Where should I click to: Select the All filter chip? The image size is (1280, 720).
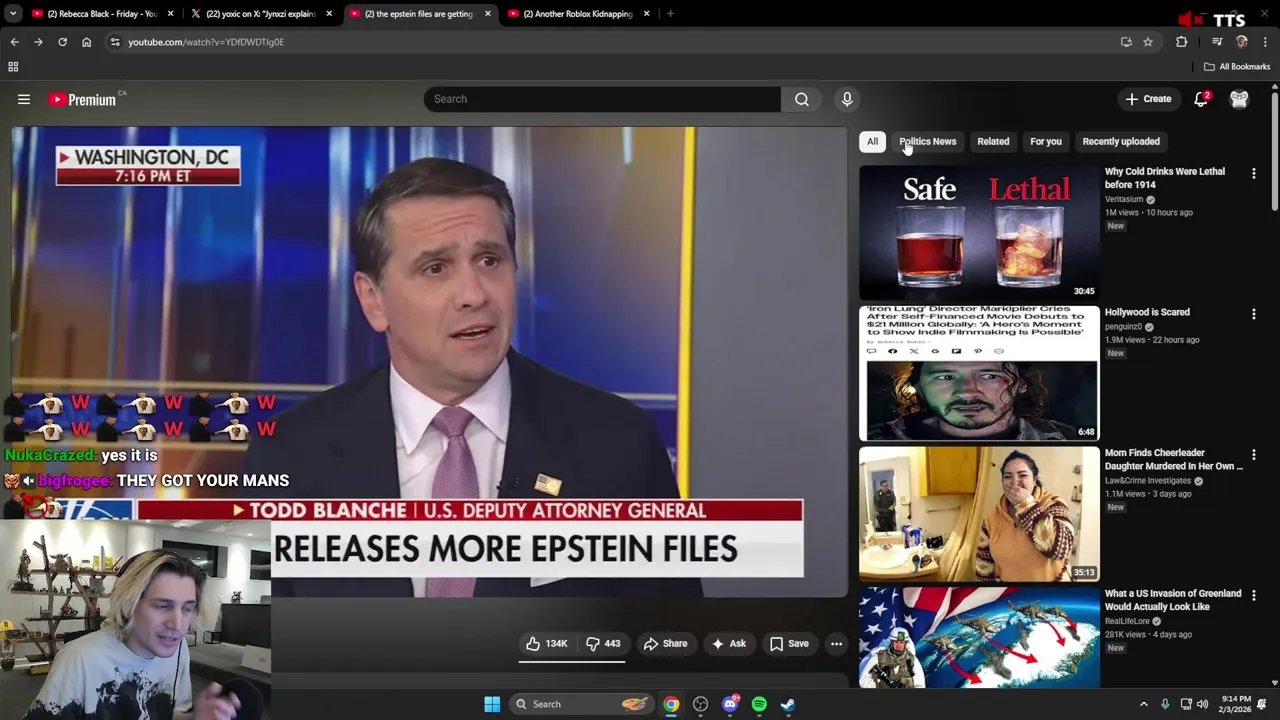point(872,141)
